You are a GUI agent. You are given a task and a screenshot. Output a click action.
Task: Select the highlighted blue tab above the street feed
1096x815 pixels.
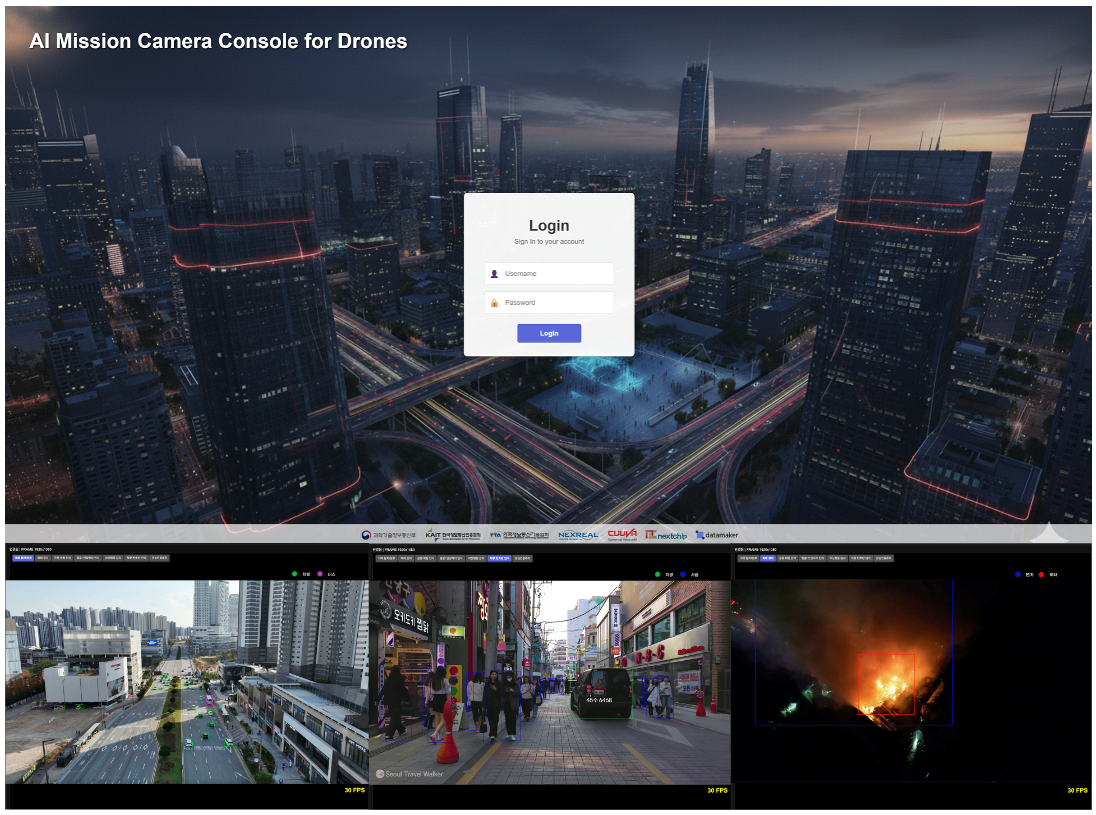499,558
